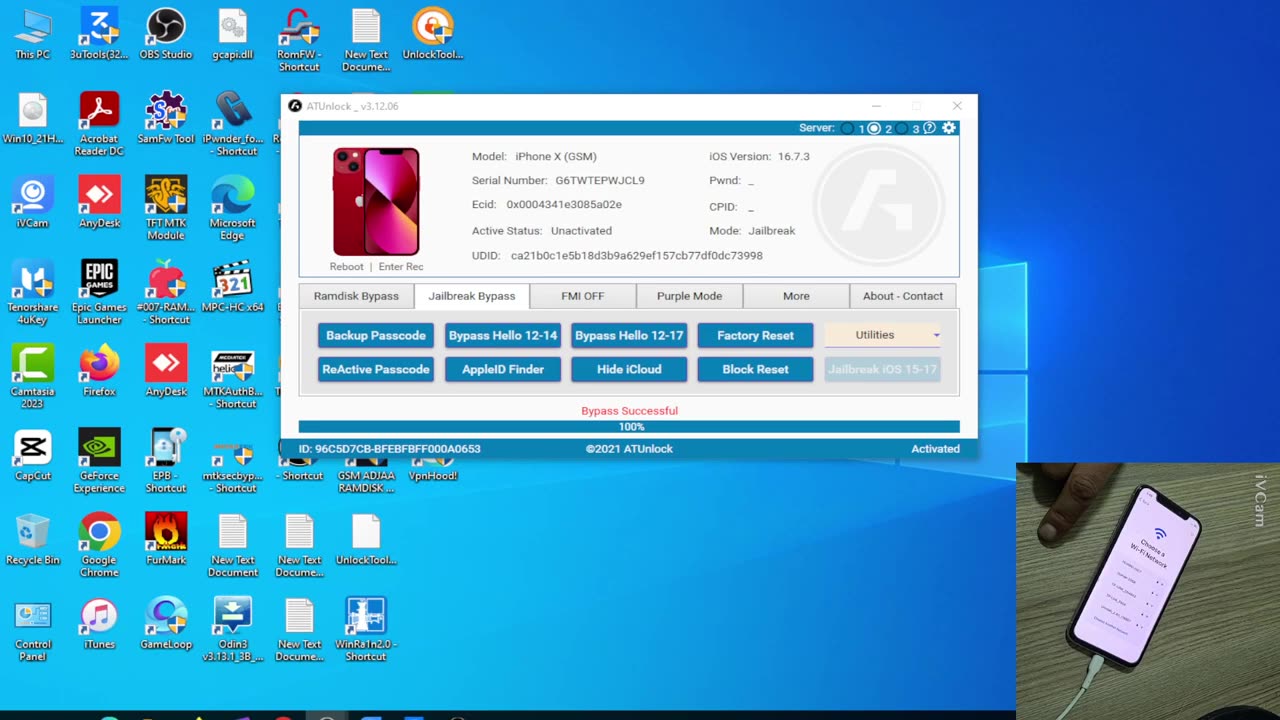Open Acrobat Reader DC icon

pyautogui.click(x=99, y=124)
